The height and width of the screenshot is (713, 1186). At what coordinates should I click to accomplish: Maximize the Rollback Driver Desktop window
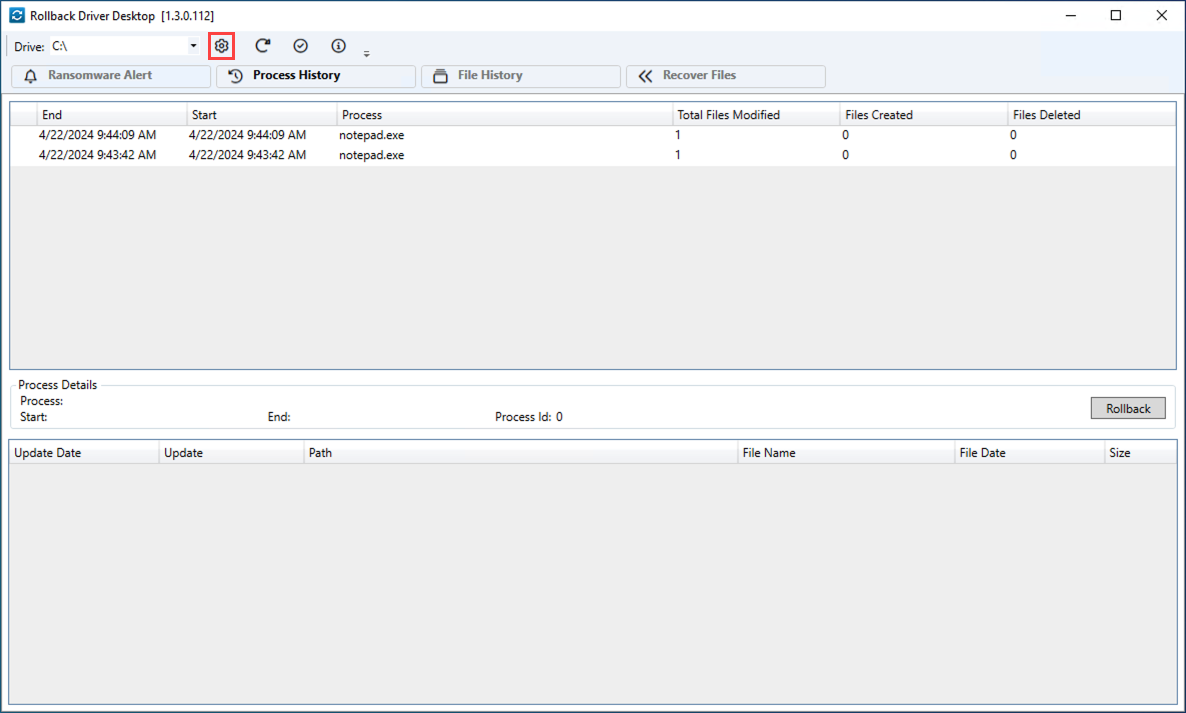point(1116,15)
